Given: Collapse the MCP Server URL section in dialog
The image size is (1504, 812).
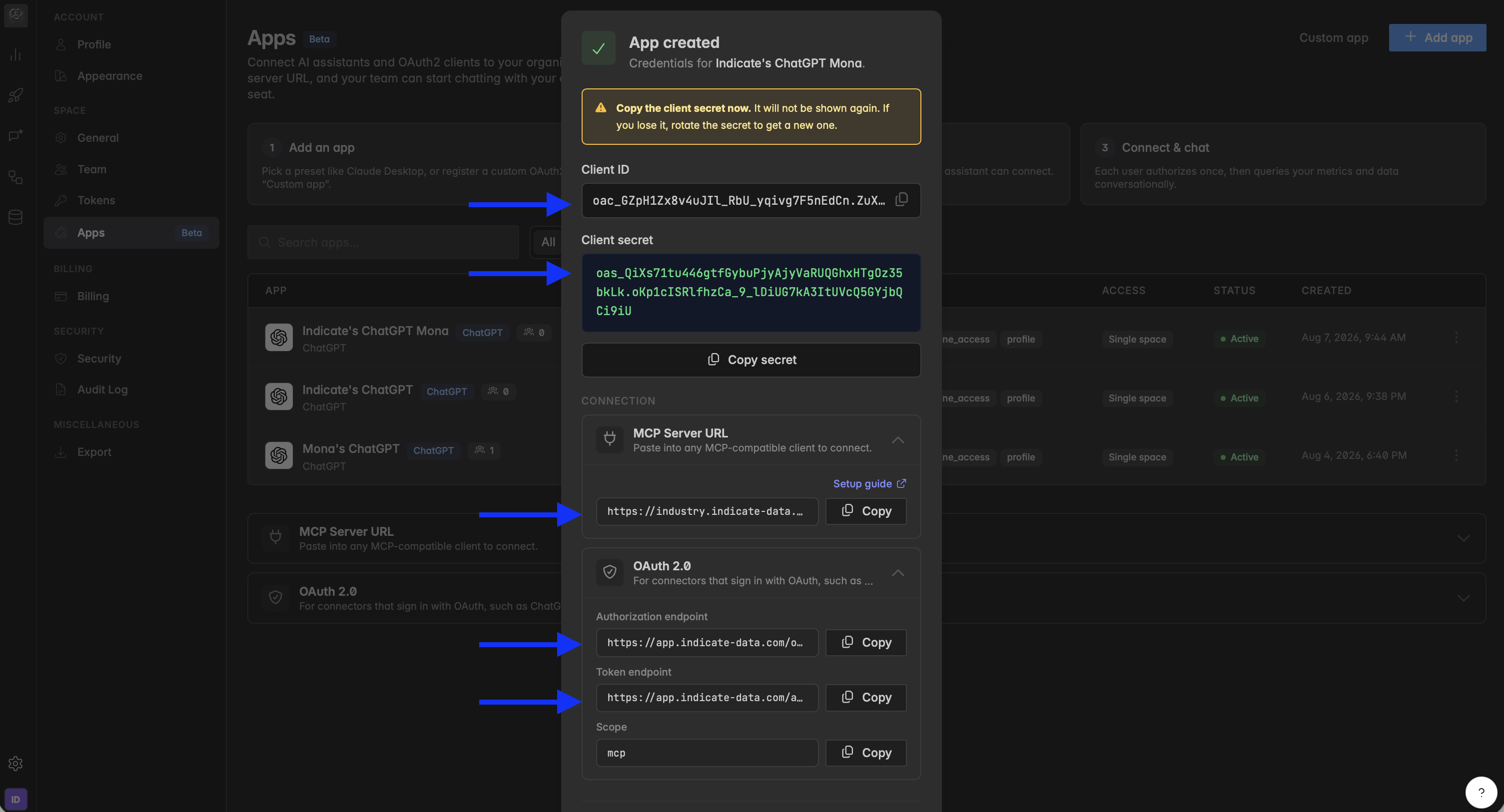Looking at the screenshot, I should pos(898,440).
